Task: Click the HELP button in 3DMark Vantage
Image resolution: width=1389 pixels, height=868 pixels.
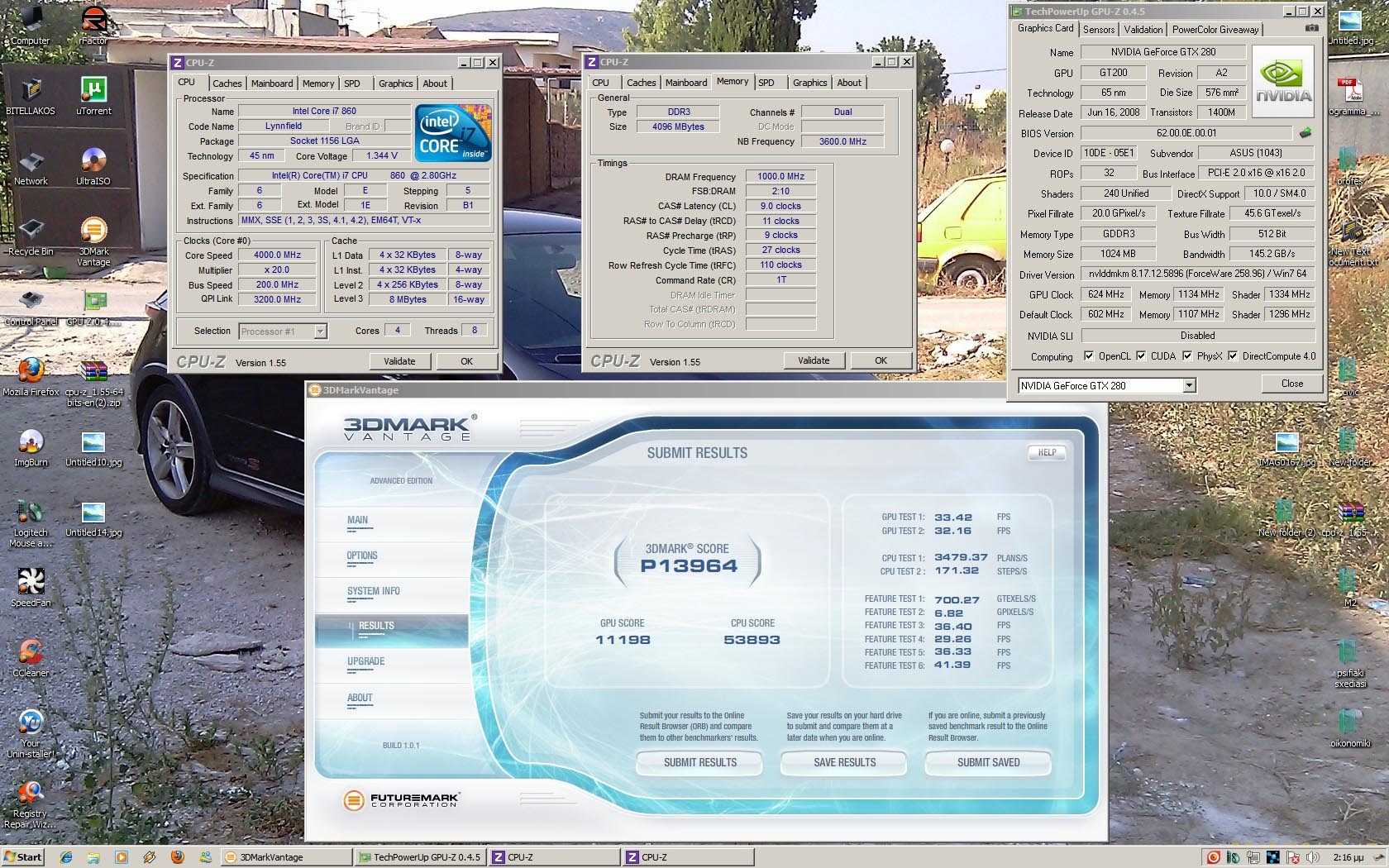Action: (1047, 452)
